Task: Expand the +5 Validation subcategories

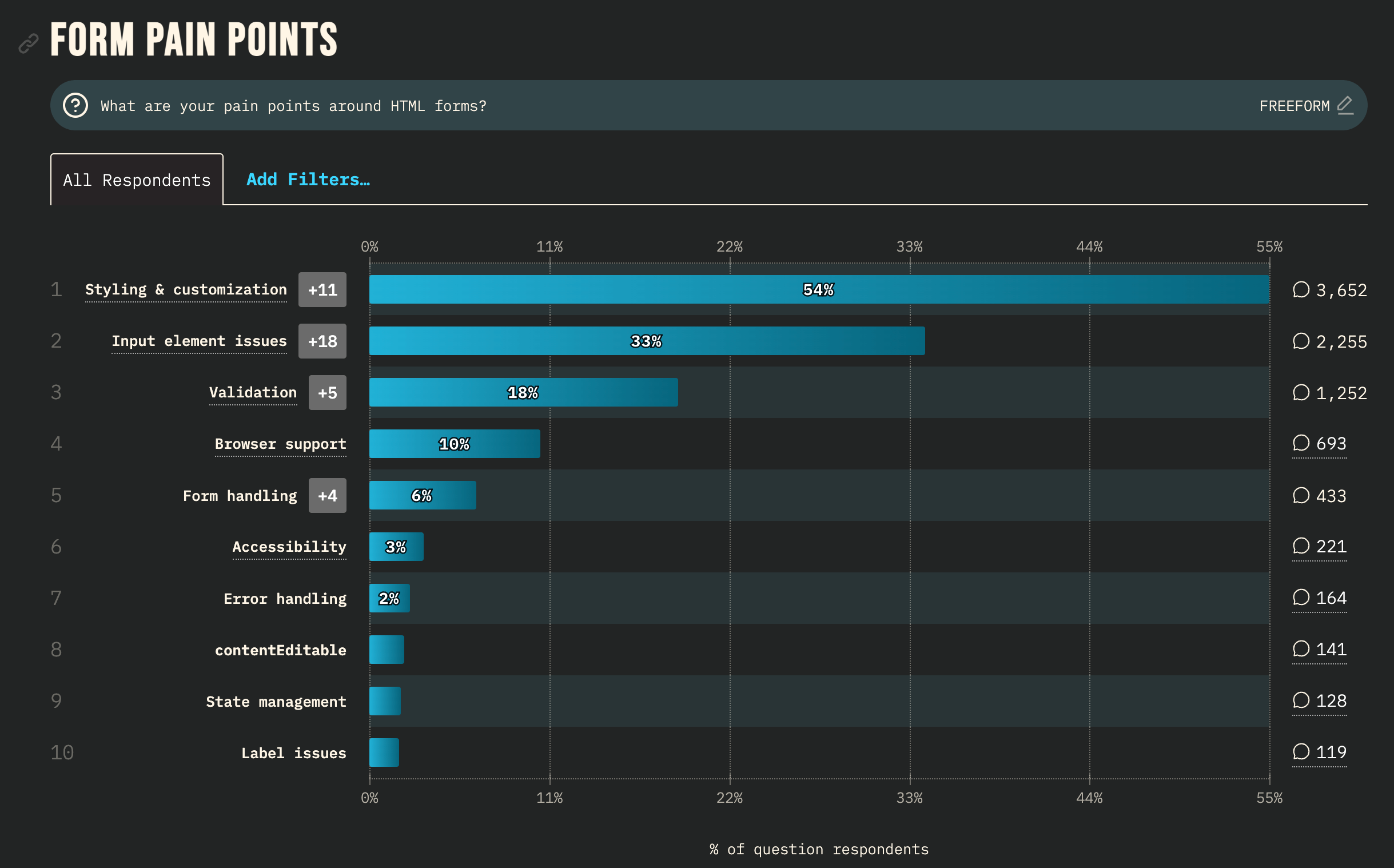Action: tap(326, 393)
